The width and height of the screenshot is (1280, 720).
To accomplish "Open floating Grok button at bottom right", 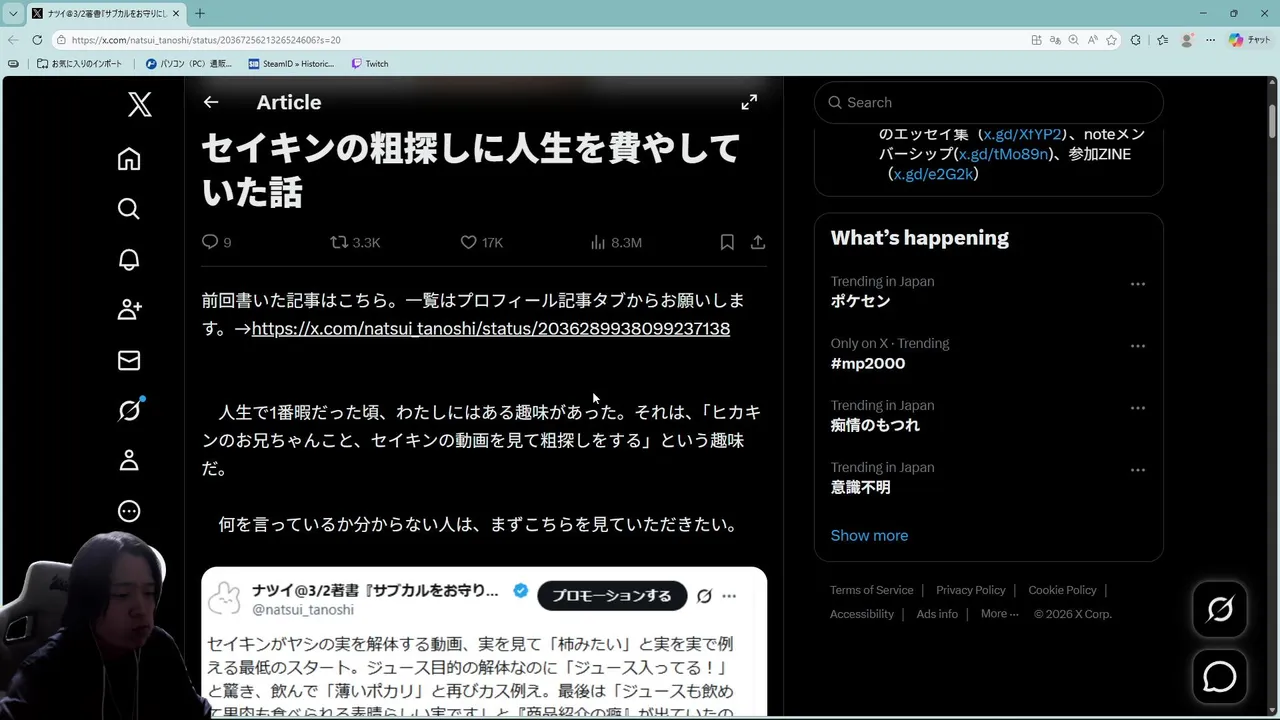I will coord(1220,609).
